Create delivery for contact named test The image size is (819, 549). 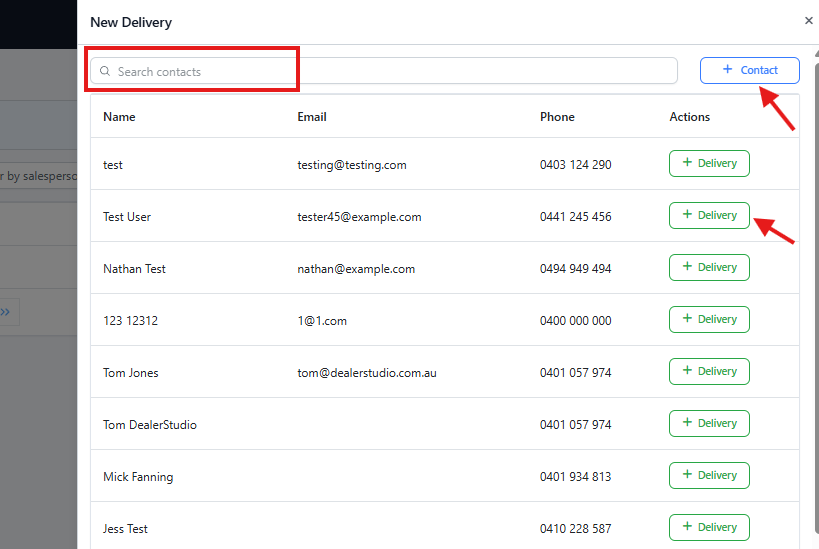coord(709,164)
